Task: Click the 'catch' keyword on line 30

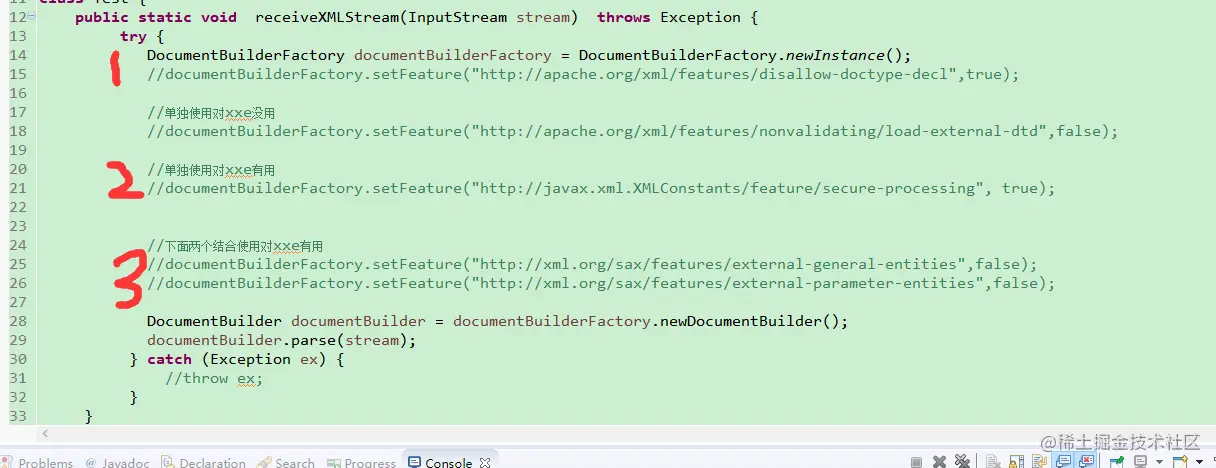Action: coord(169,359)
